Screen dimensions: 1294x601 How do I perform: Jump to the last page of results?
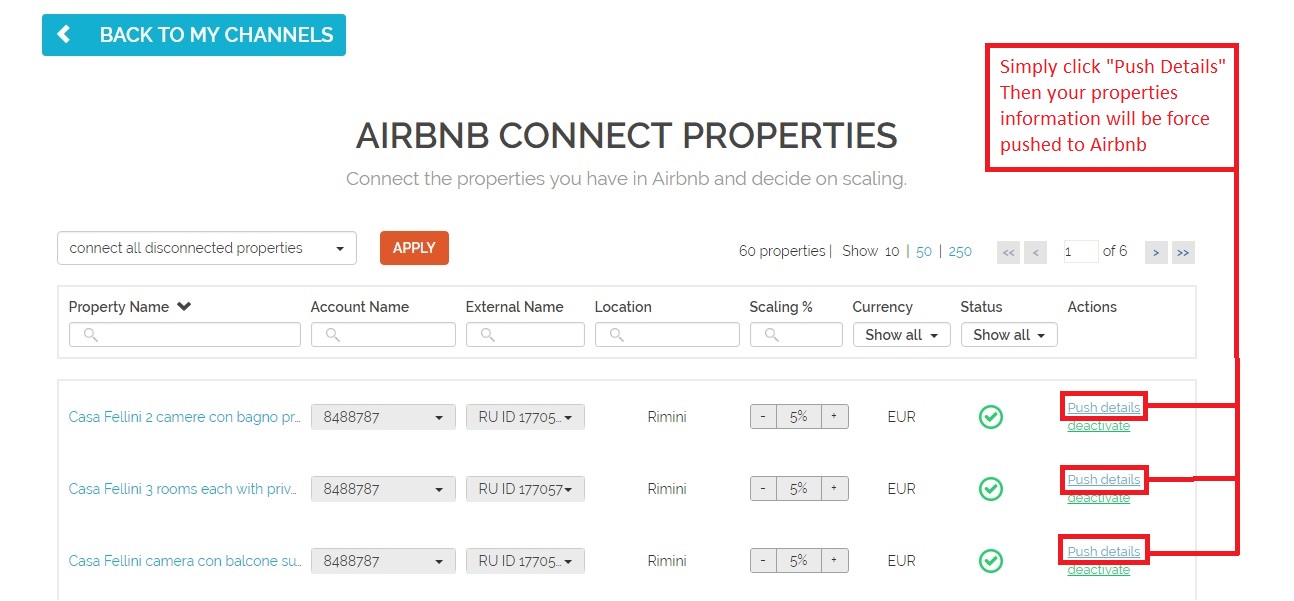coord(1183,252)
